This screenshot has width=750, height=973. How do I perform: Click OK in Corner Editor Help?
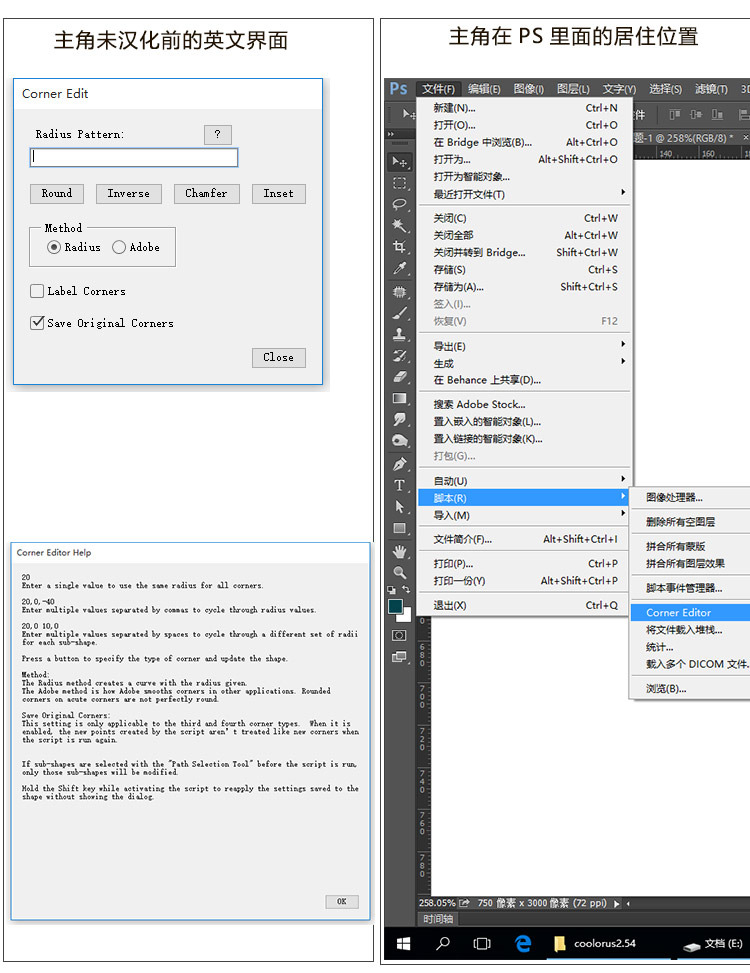tap(342, 902)
